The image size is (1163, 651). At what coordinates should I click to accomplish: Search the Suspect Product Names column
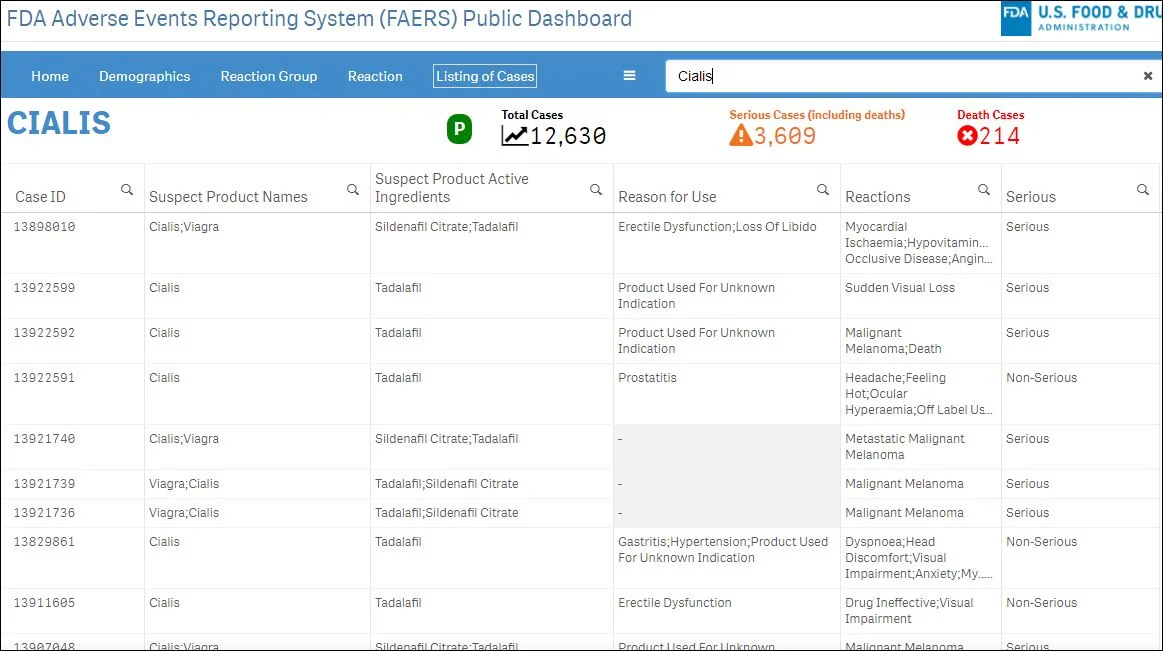353,190
